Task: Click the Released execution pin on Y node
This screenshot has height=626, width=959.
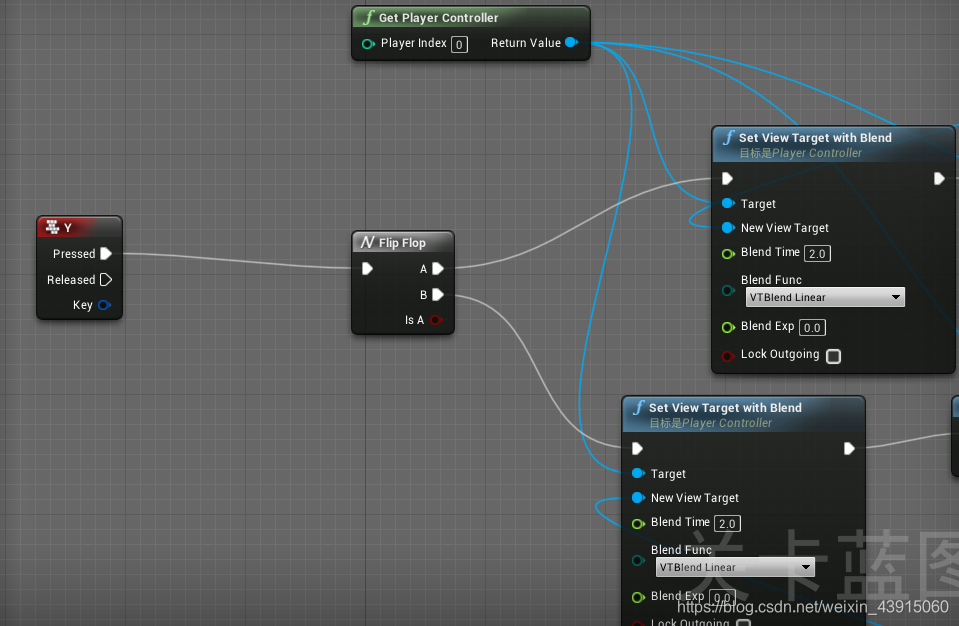Action: pyautogui.click(x=106, y=279)
